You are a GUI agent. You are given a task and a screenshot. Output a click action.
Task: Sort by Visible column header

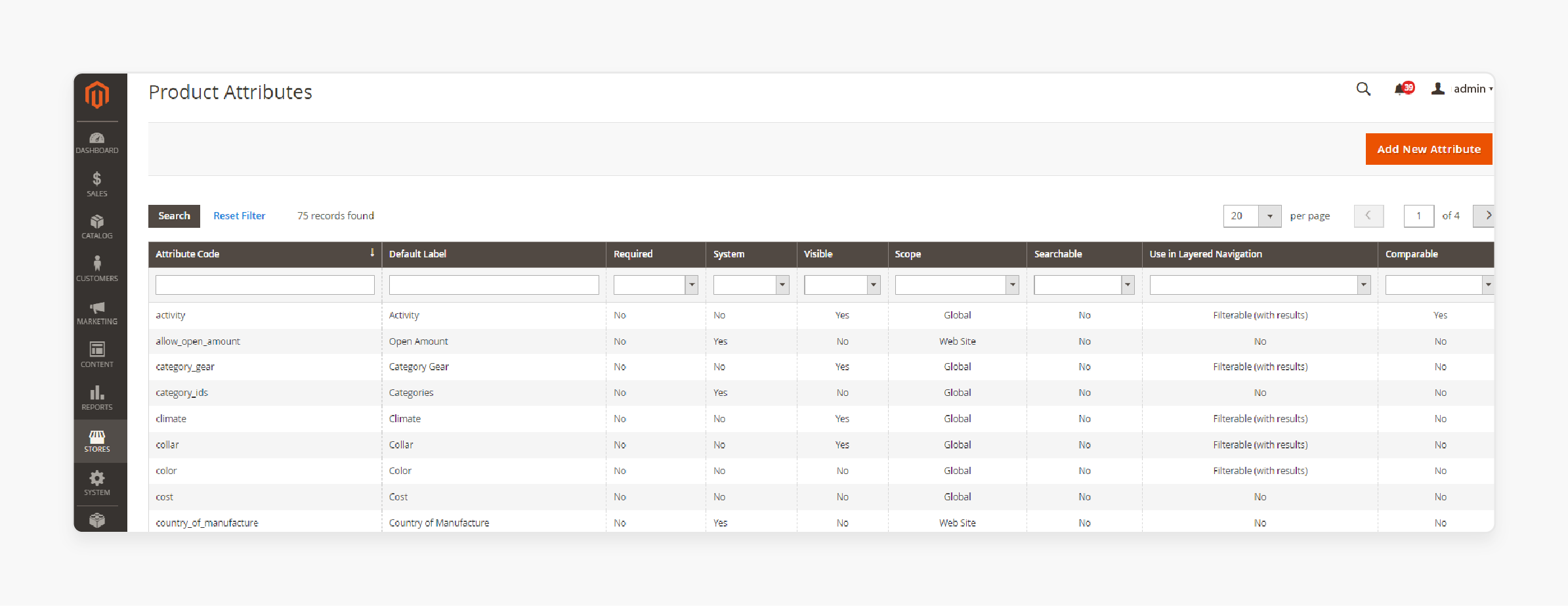[x=818, y=254]
